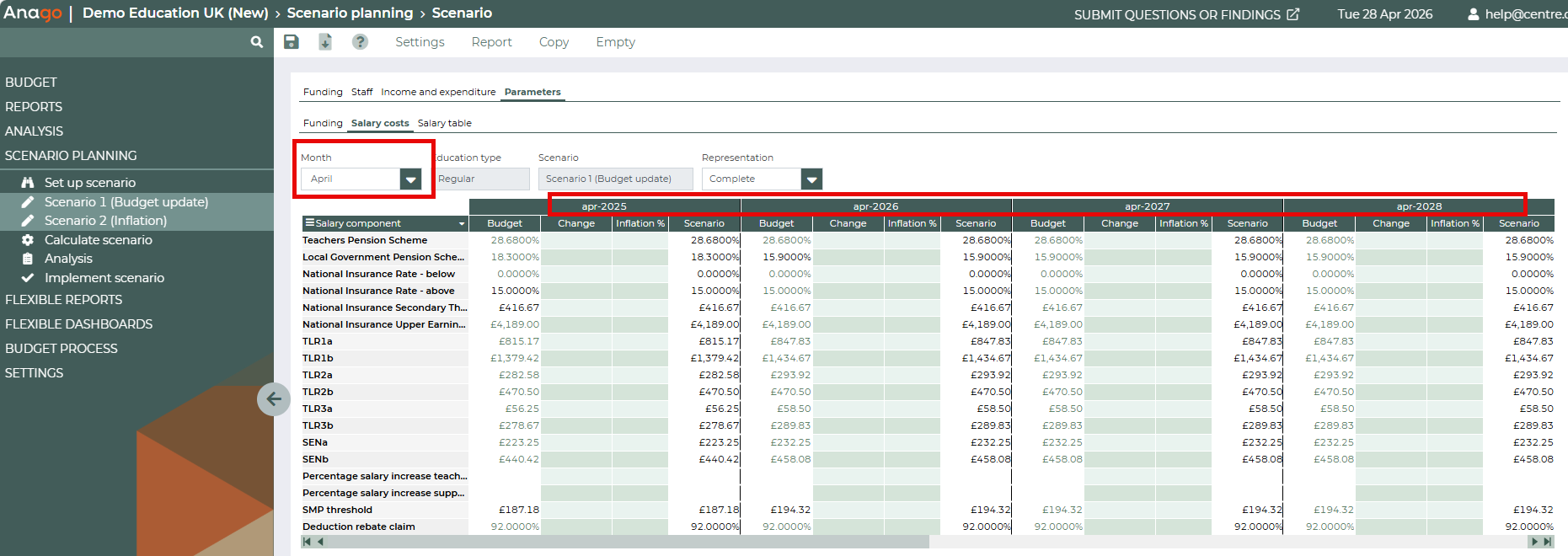Select Scenario 2 (Inflation) in sidebar
The height and width of the screenshot is (556, 1568).
[x=105, y=221]
